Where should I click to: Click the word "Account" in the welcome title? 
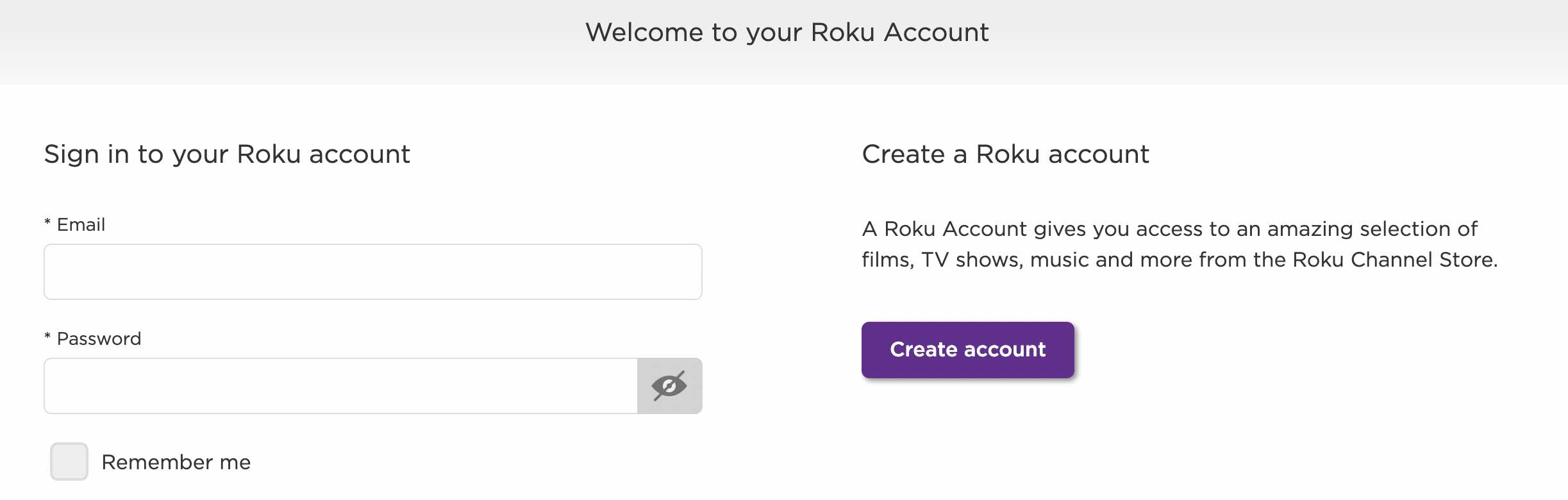(936, 32)
